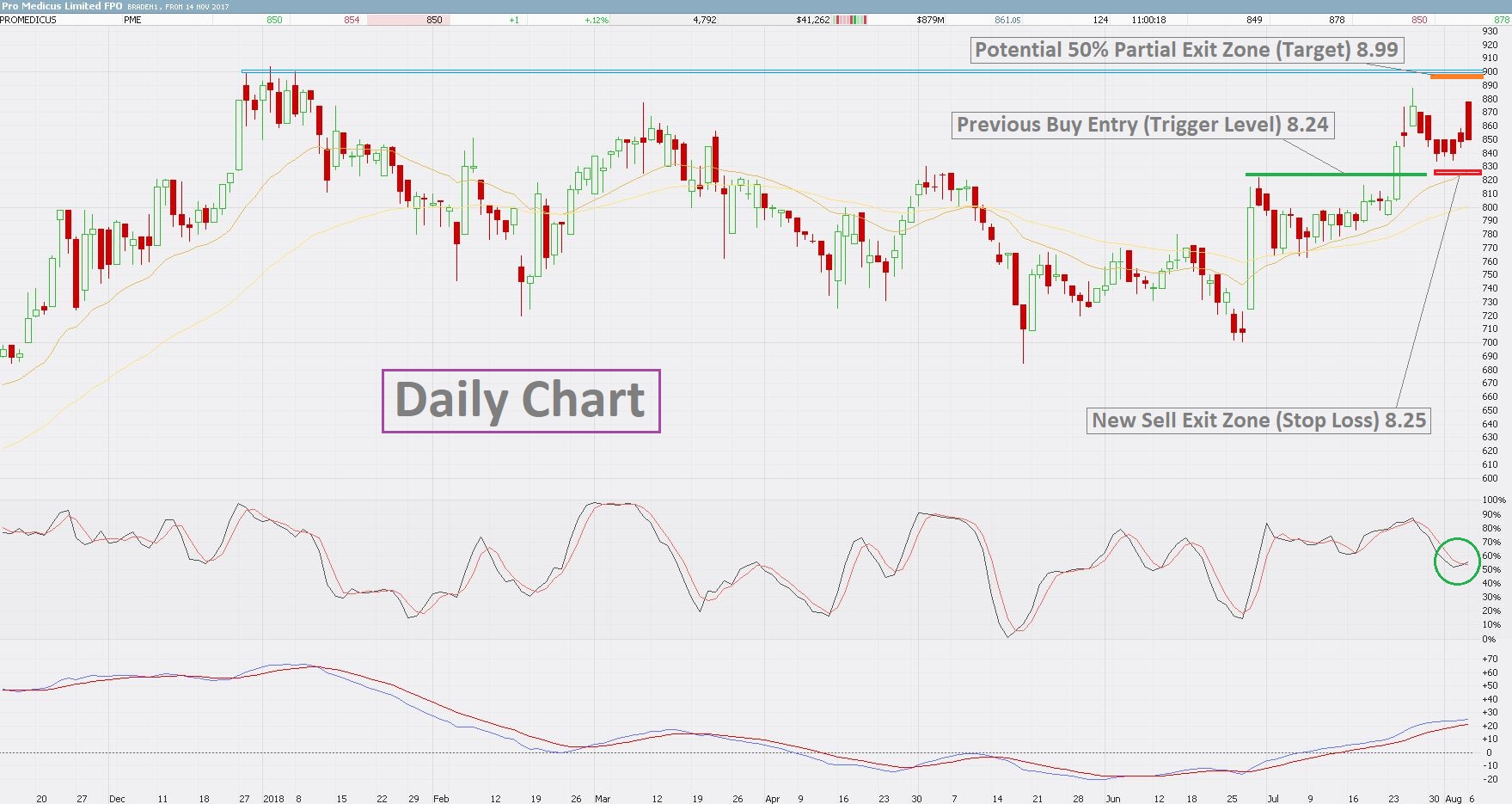The height and width of the screenshot is (804, 1512).
Task: Click the green buy trigger level line
Action: coord(1336,175)
